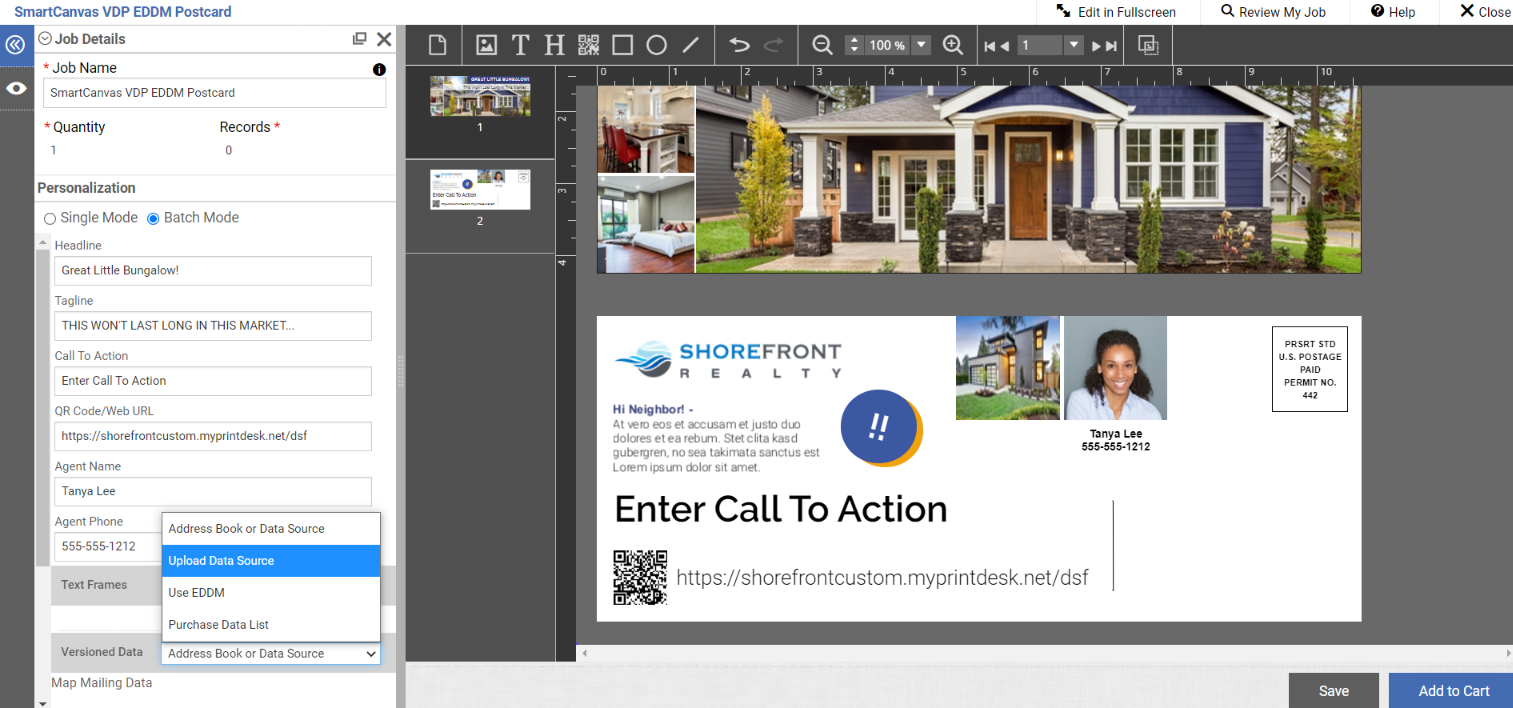
Task: Select the ellipse shape tool
Action: (x=656, y=45)
